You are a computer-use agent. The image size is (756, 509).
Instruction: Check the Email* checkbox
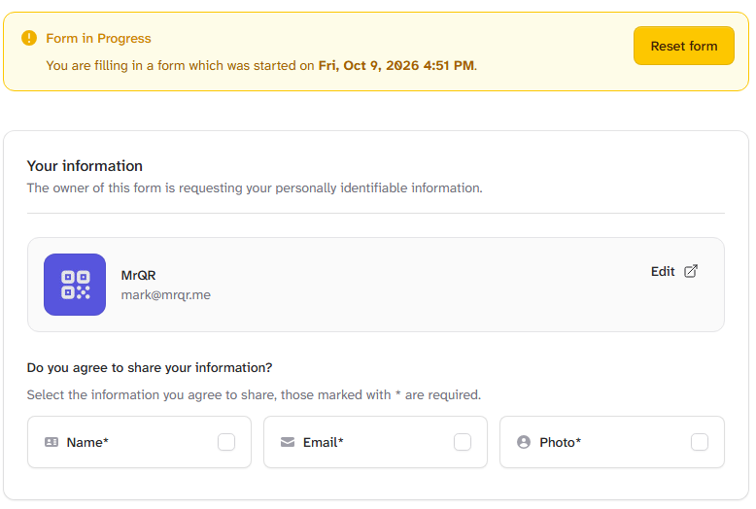pos(462,442)
